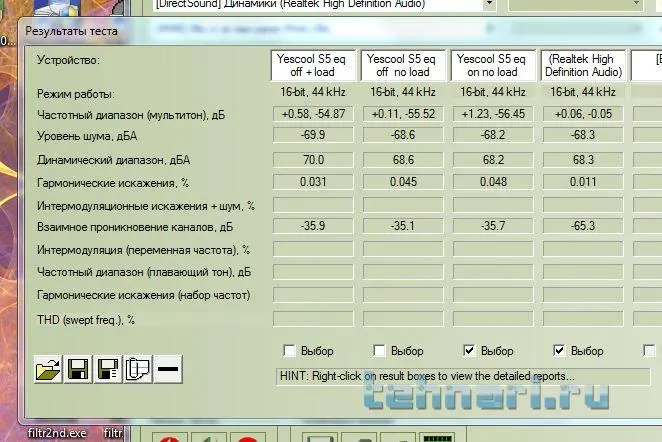Image resolution: width=662 pixels, height=442 pixels.
Task: Click the save results floppy icon
Action: click(78, 369)
